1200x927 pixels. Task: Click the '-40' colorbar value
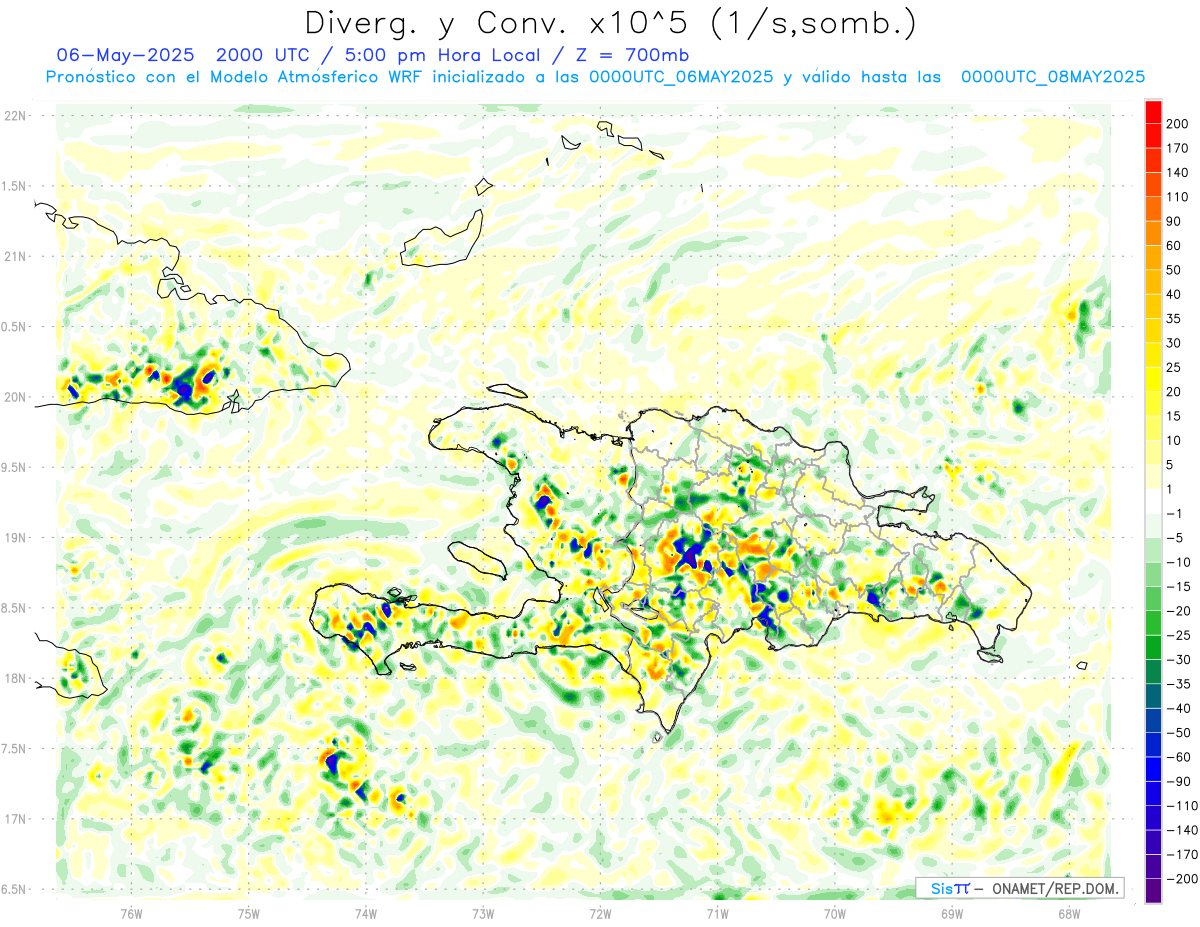point(1179,709)
